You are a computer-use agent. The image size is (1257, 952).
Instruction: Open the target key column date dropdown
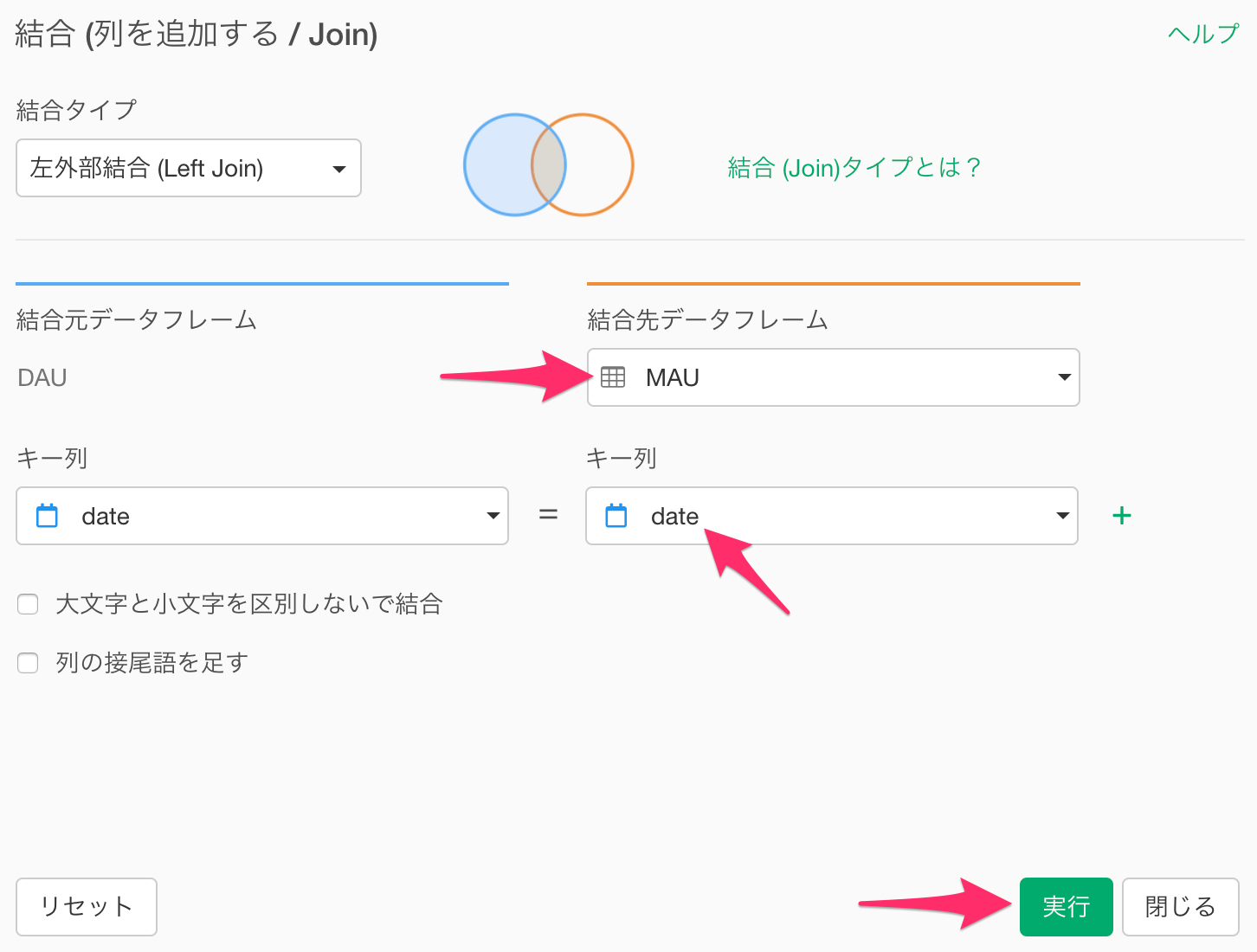click(832, 516)
